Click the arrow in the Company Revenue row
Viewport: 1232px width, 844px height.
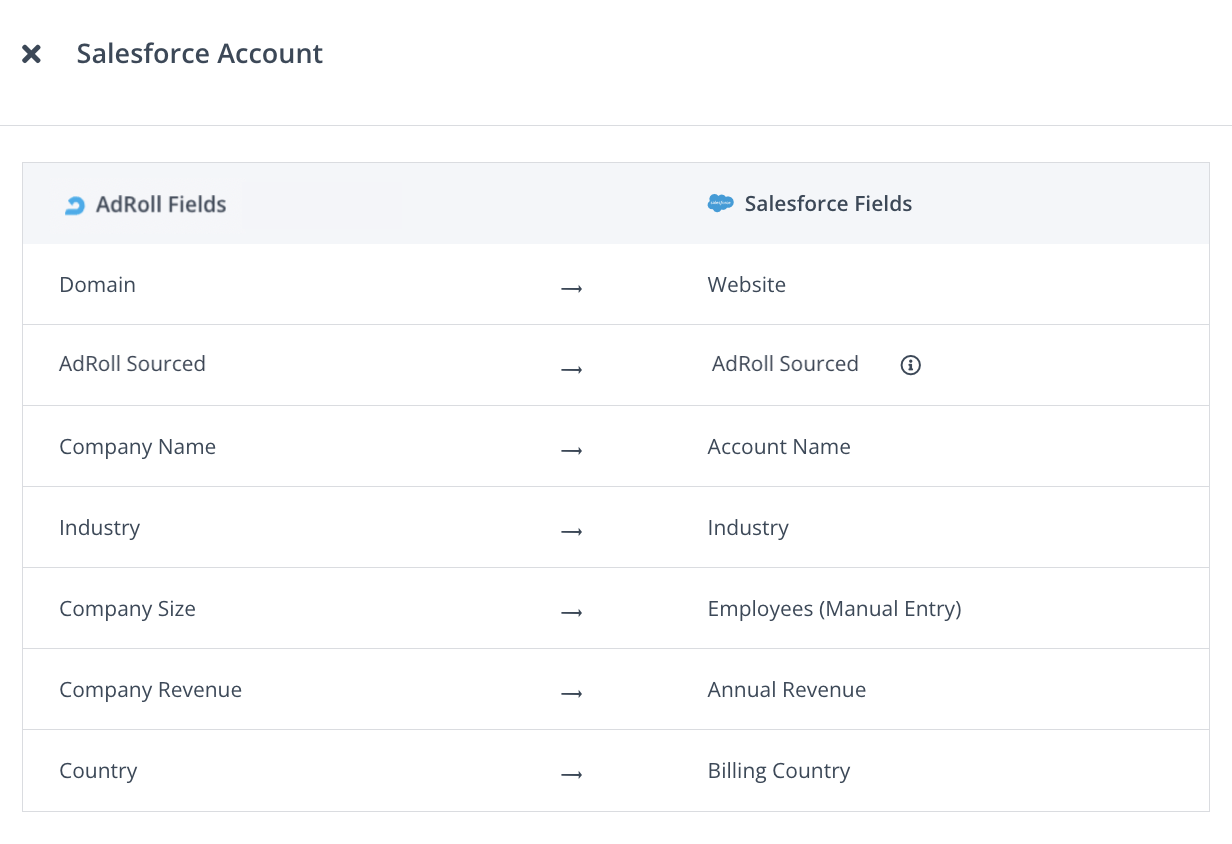[x=571, y=693]
